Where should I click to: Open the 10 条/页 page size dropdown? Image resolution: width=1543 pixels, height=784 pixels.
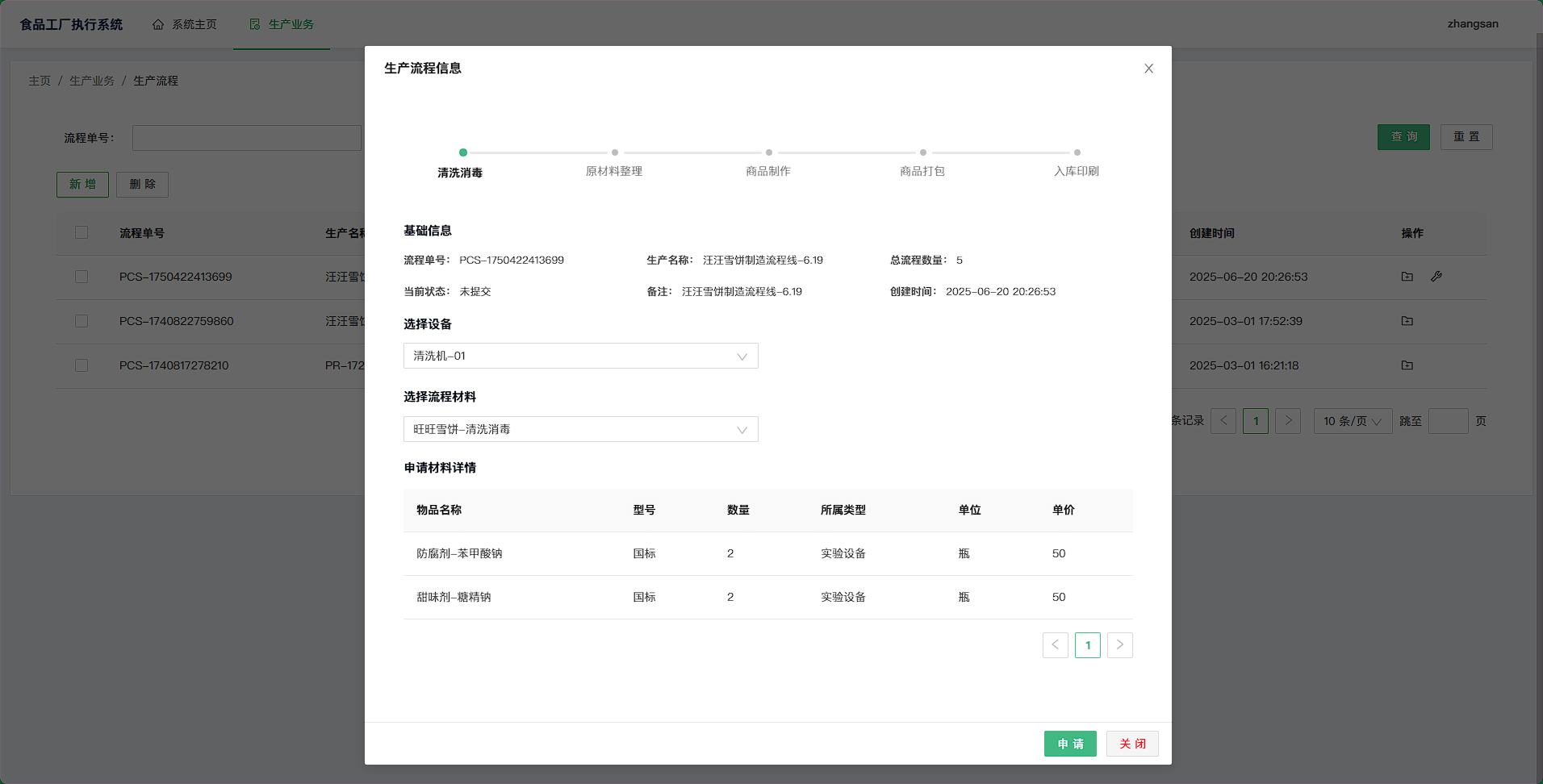(1353, 421)
